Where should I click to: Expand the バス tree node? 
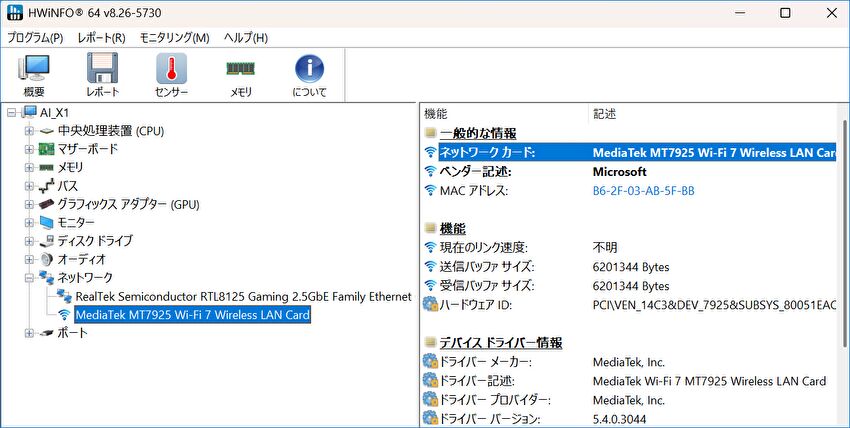29,186
